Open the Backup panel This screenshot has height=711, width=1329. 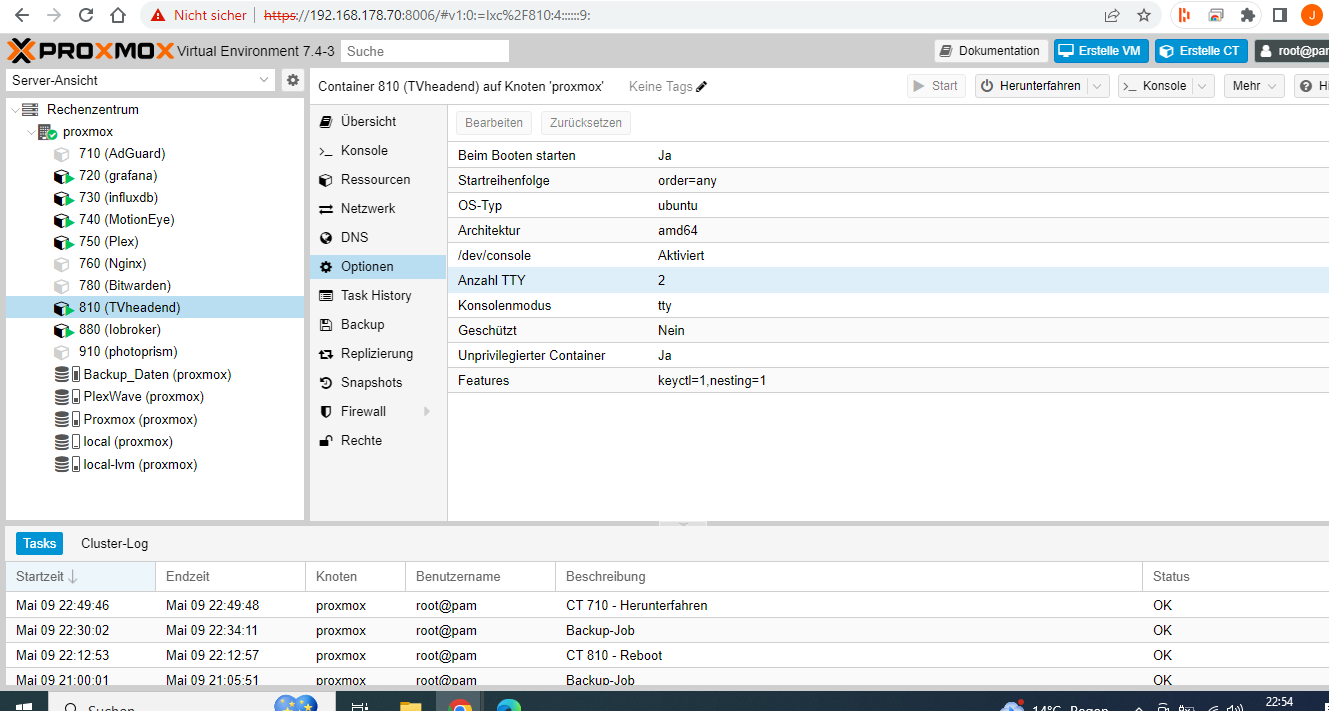(x=378, y=324)
